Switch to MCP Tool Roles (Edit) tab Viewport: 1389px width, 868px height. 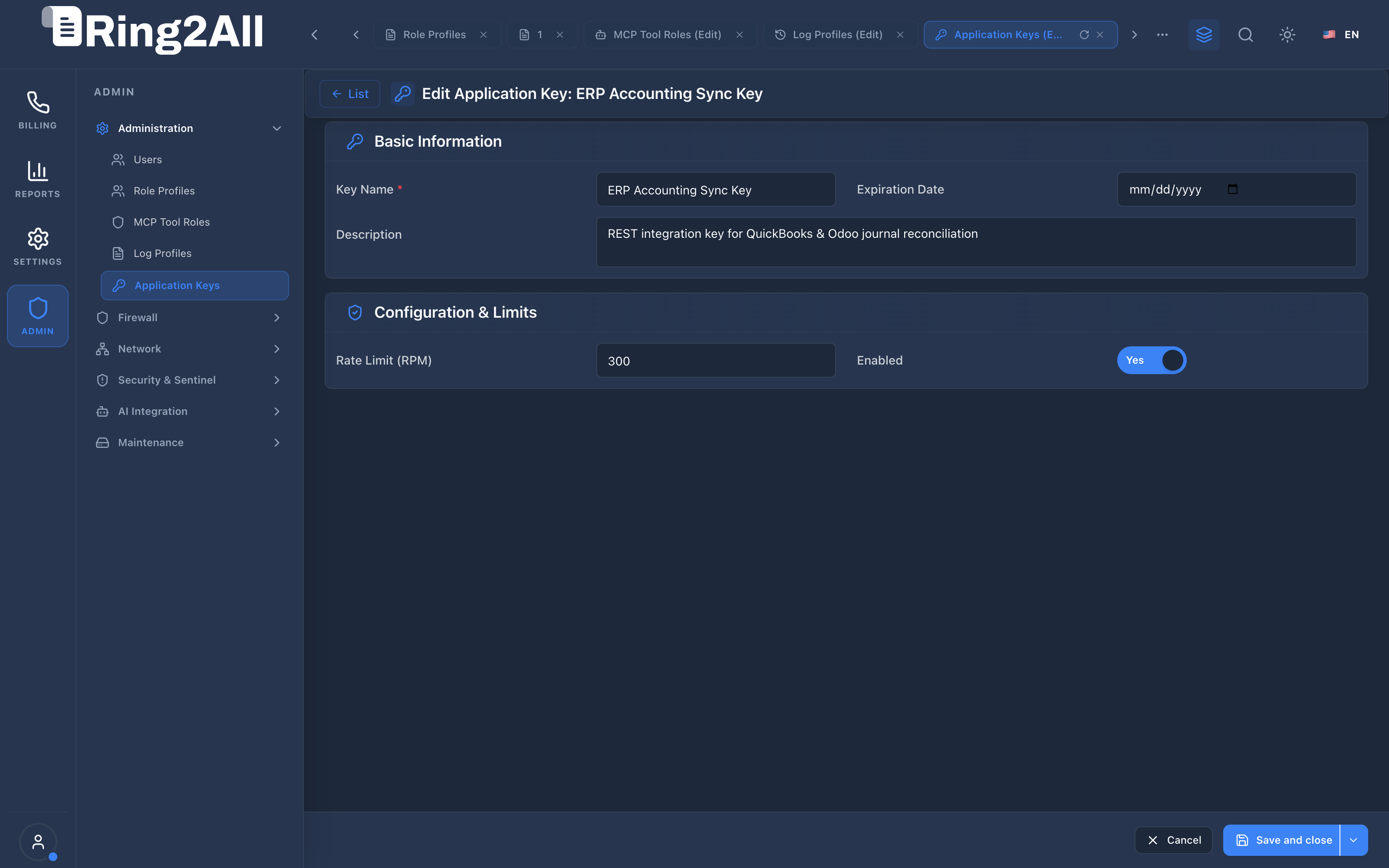point(670,34)
